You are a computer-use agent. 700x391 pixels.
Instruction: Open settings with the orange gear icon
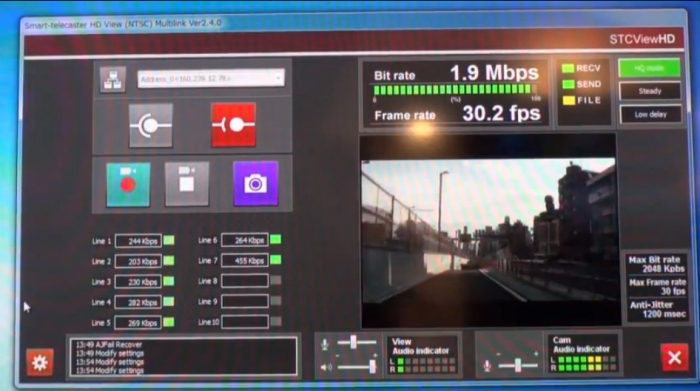[x=40, y=362]
